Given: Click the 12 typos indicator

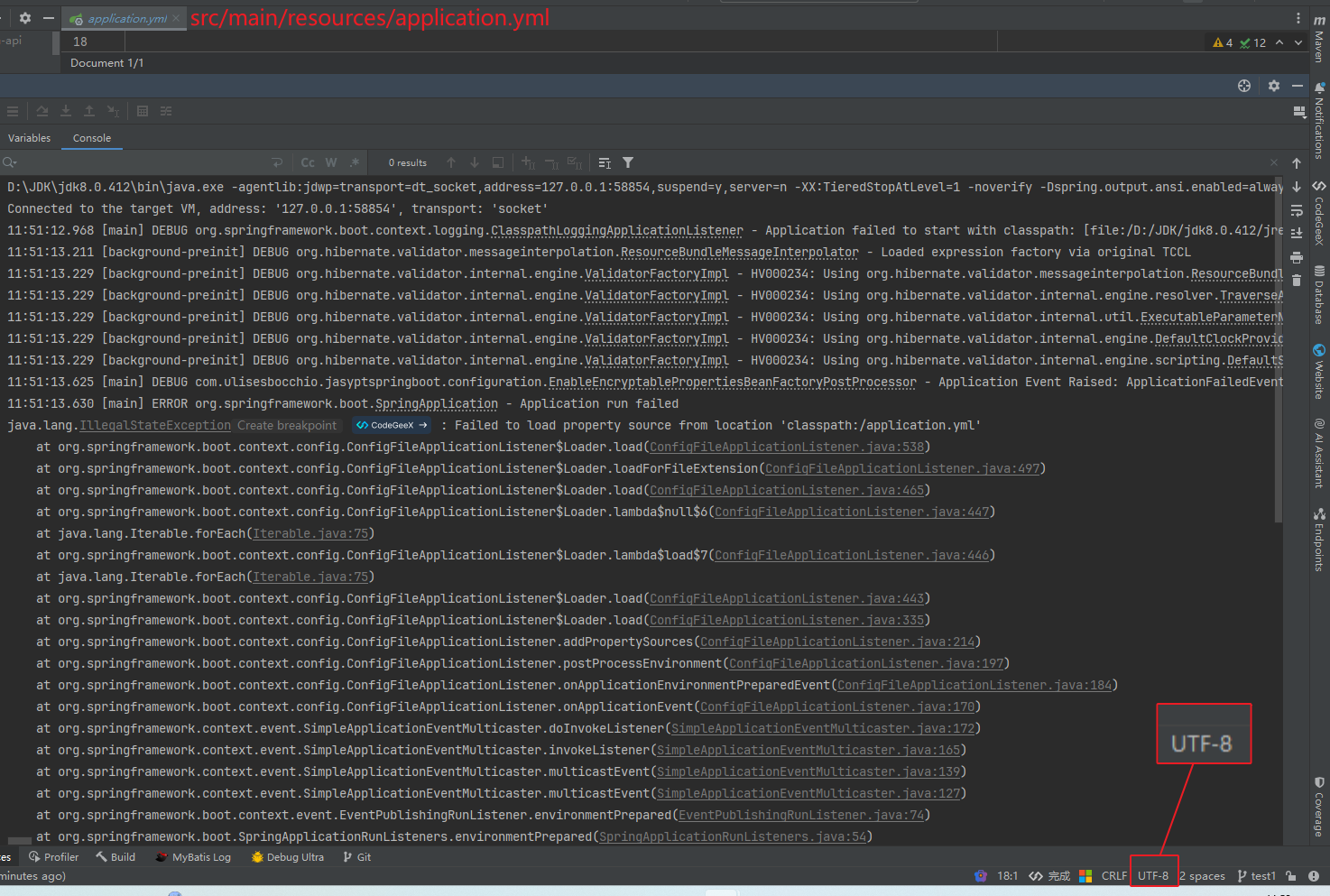Looking at the screenshot, I should tap(1253, 42).
